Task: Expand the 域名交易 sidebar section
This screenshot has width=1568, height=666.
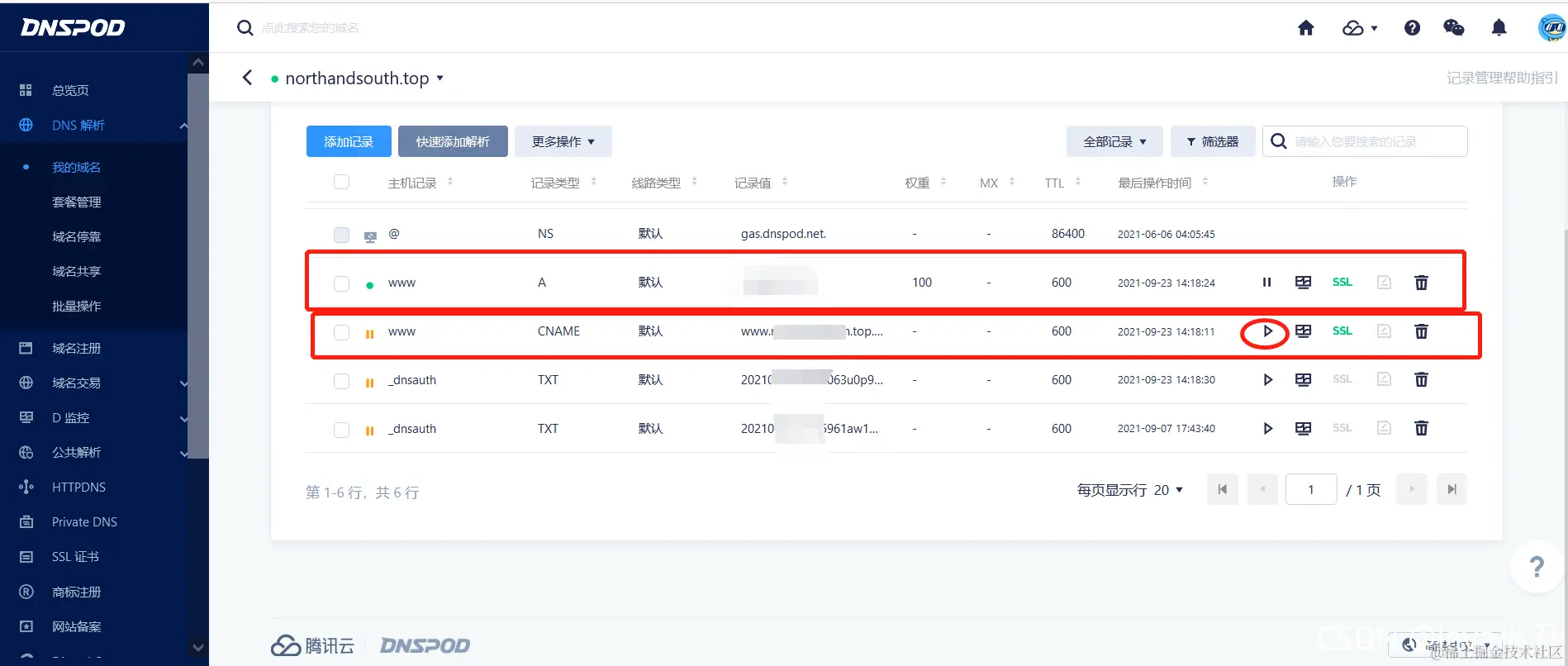Action: point(183,383)
